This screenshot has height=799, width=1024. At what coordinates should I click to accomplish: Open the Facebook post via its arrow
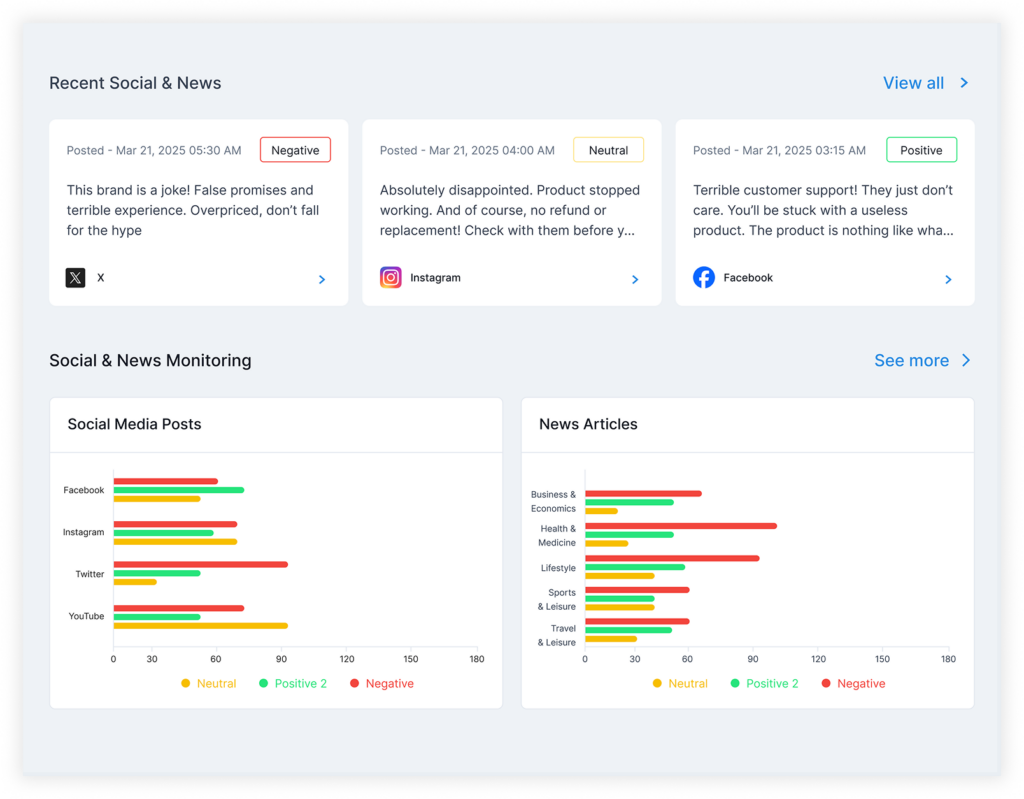click(x=948, y=280)
